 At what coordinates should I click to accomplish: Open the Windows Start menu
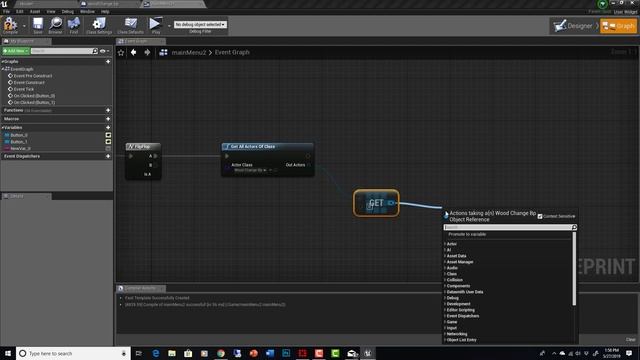coord(8,353)
